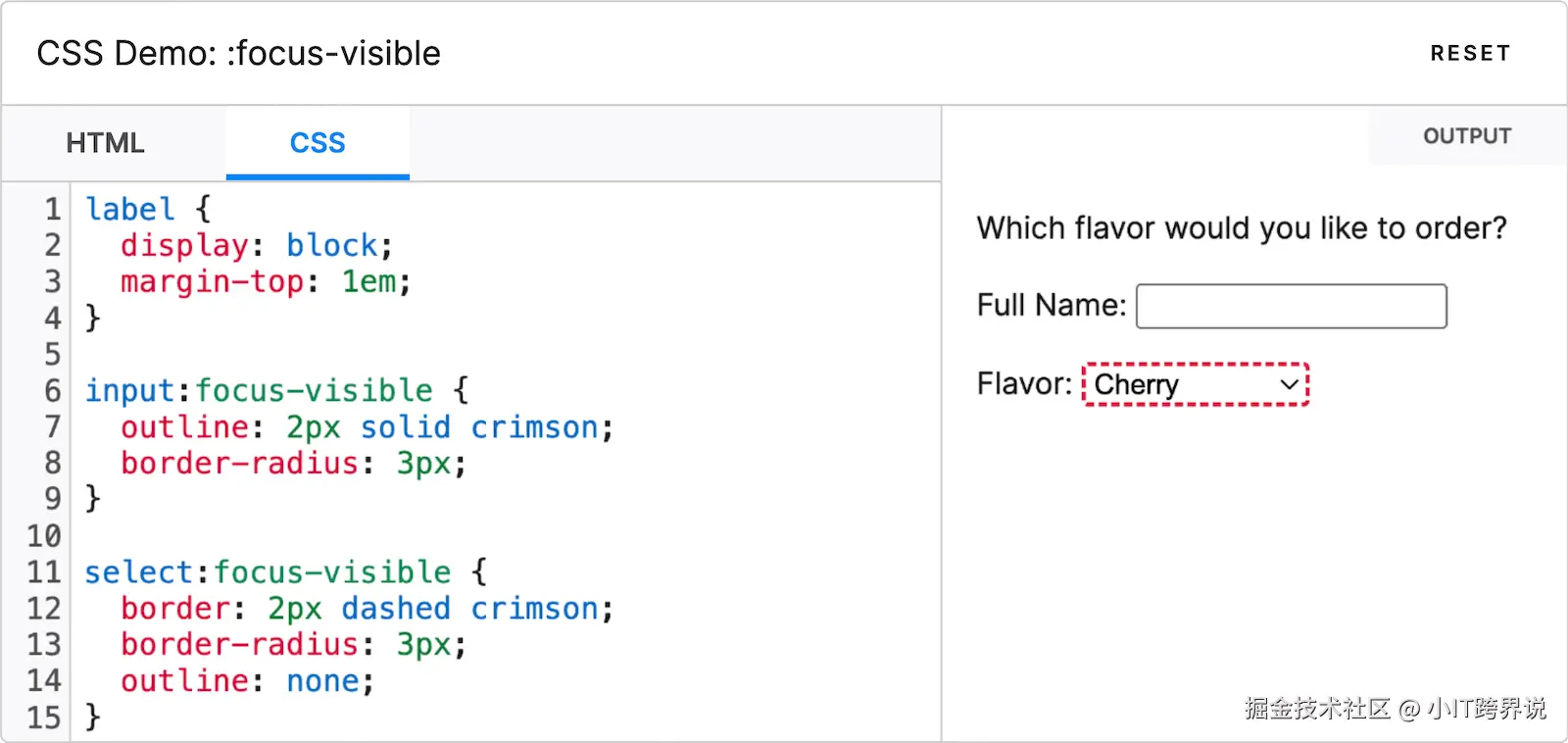Click line number 10 in the gutter

click(x=44, y=536)
